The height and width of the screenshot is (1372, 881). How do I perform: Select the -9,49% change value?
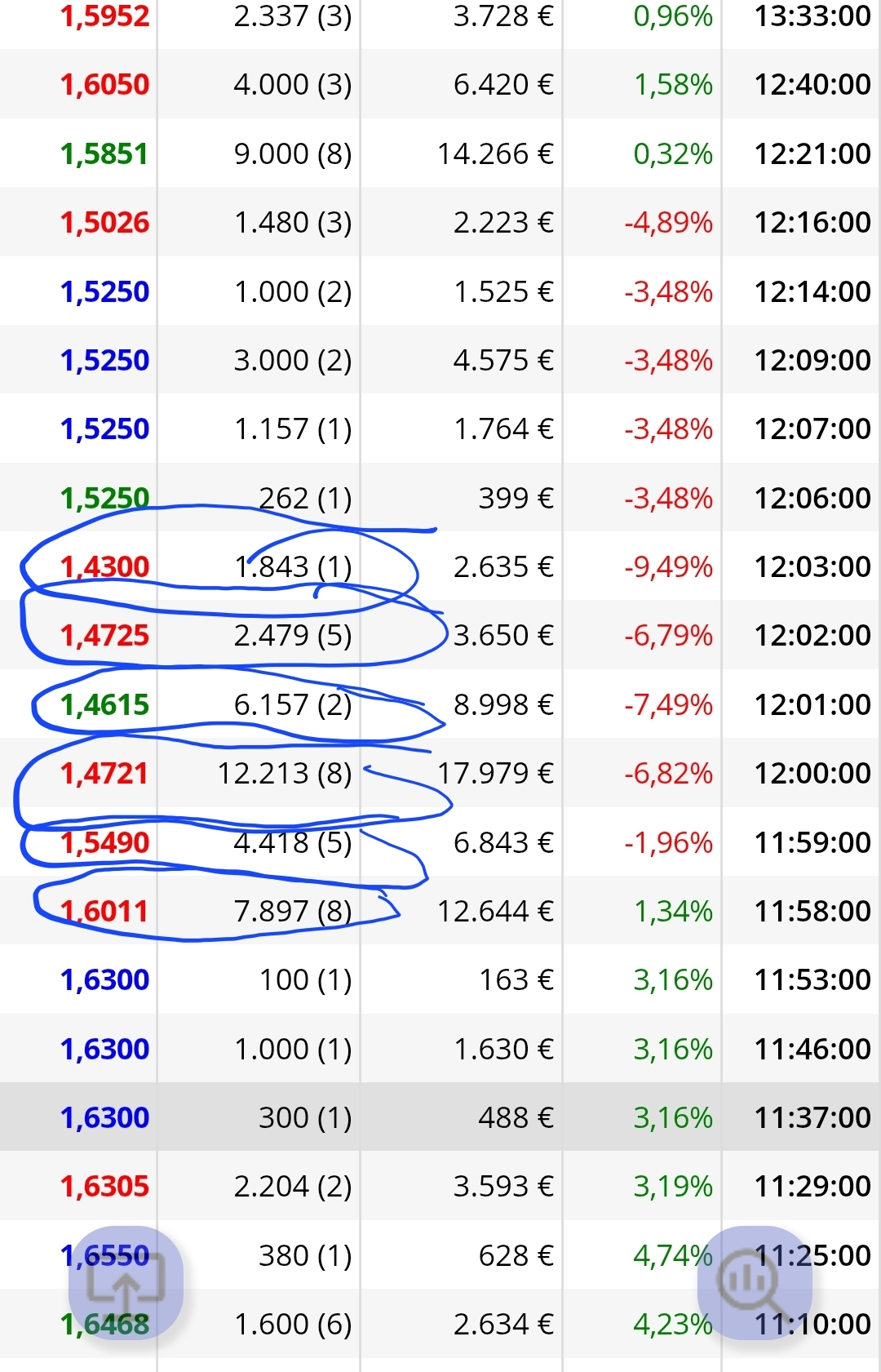click(x=668, y=566)
